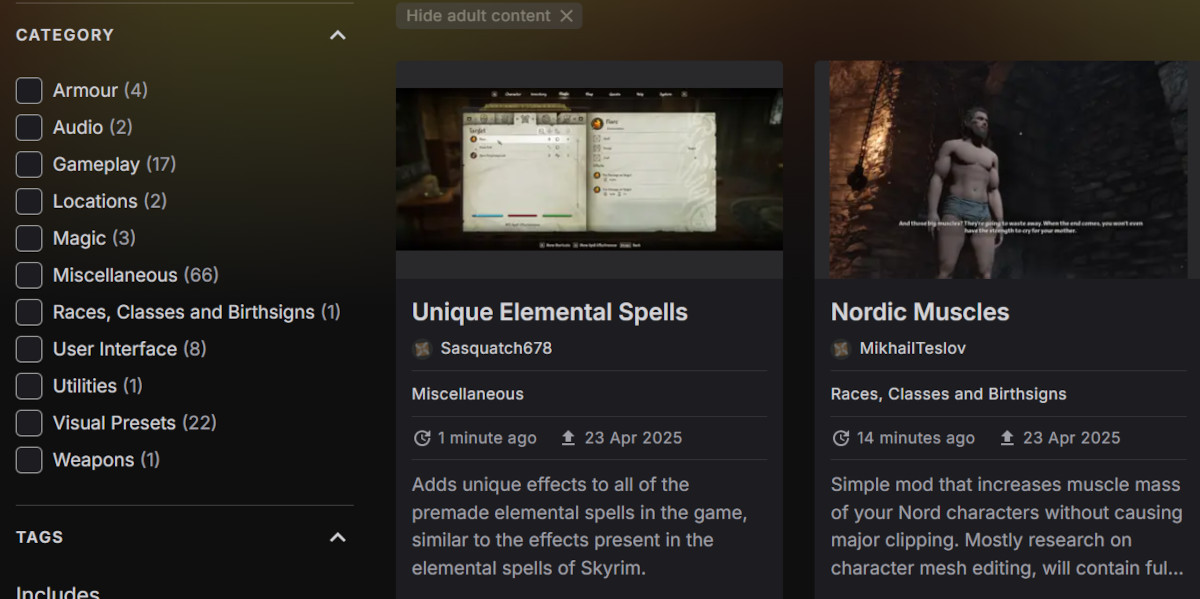Select the Magic category checkbox
Screen dimensions: 1200x599
click(x=29, y=238)
